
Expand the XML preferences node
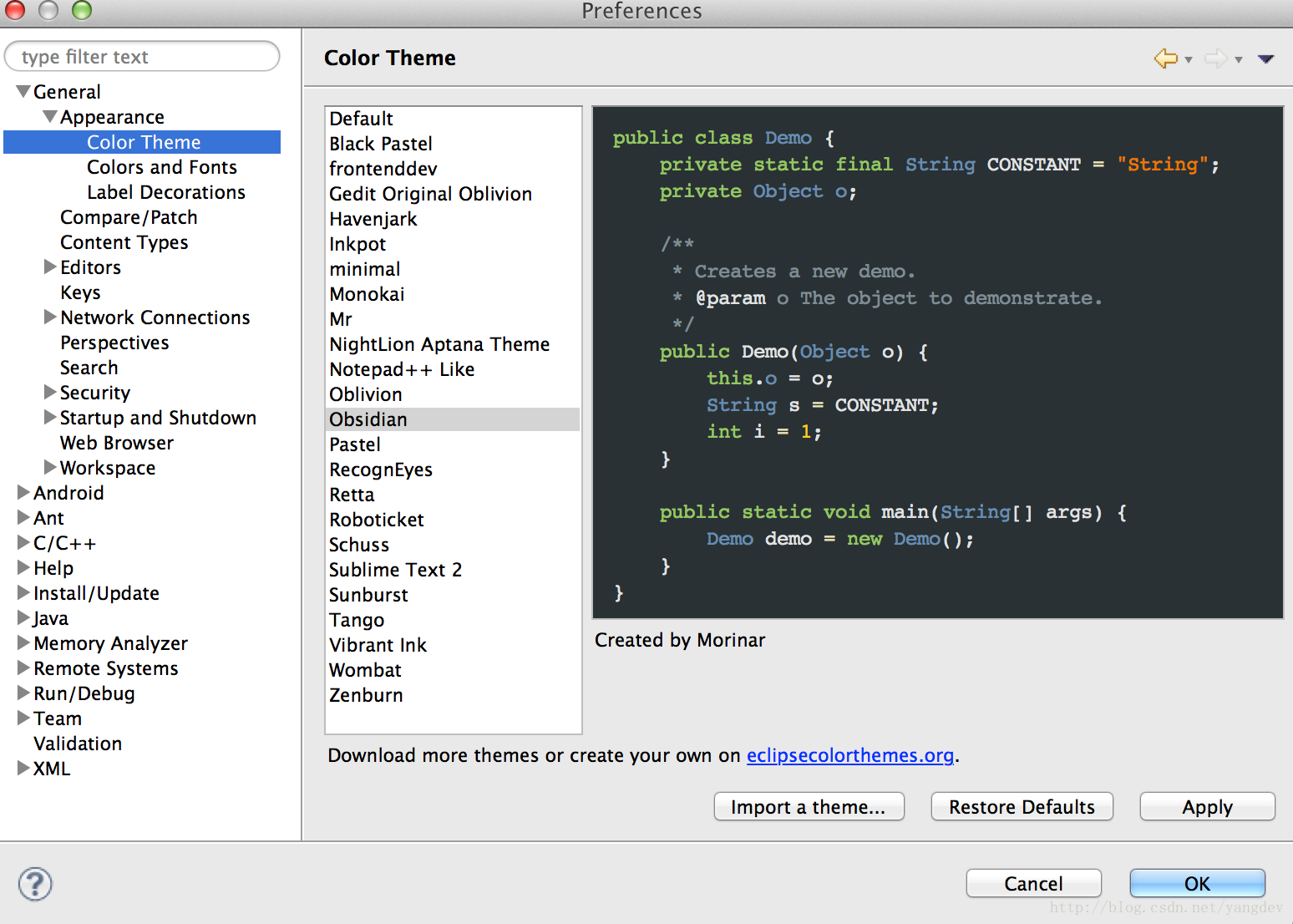tap(23, 769)
